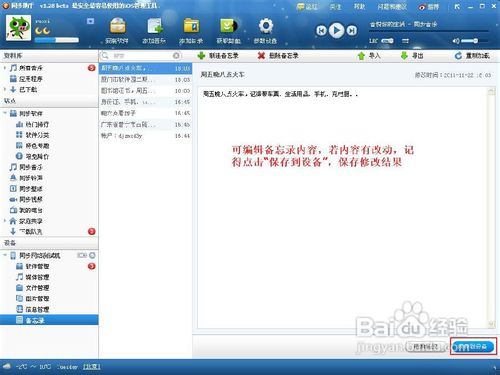Open the 已下载 downloaded item
500x375 pixels.
tap(23, 89)
